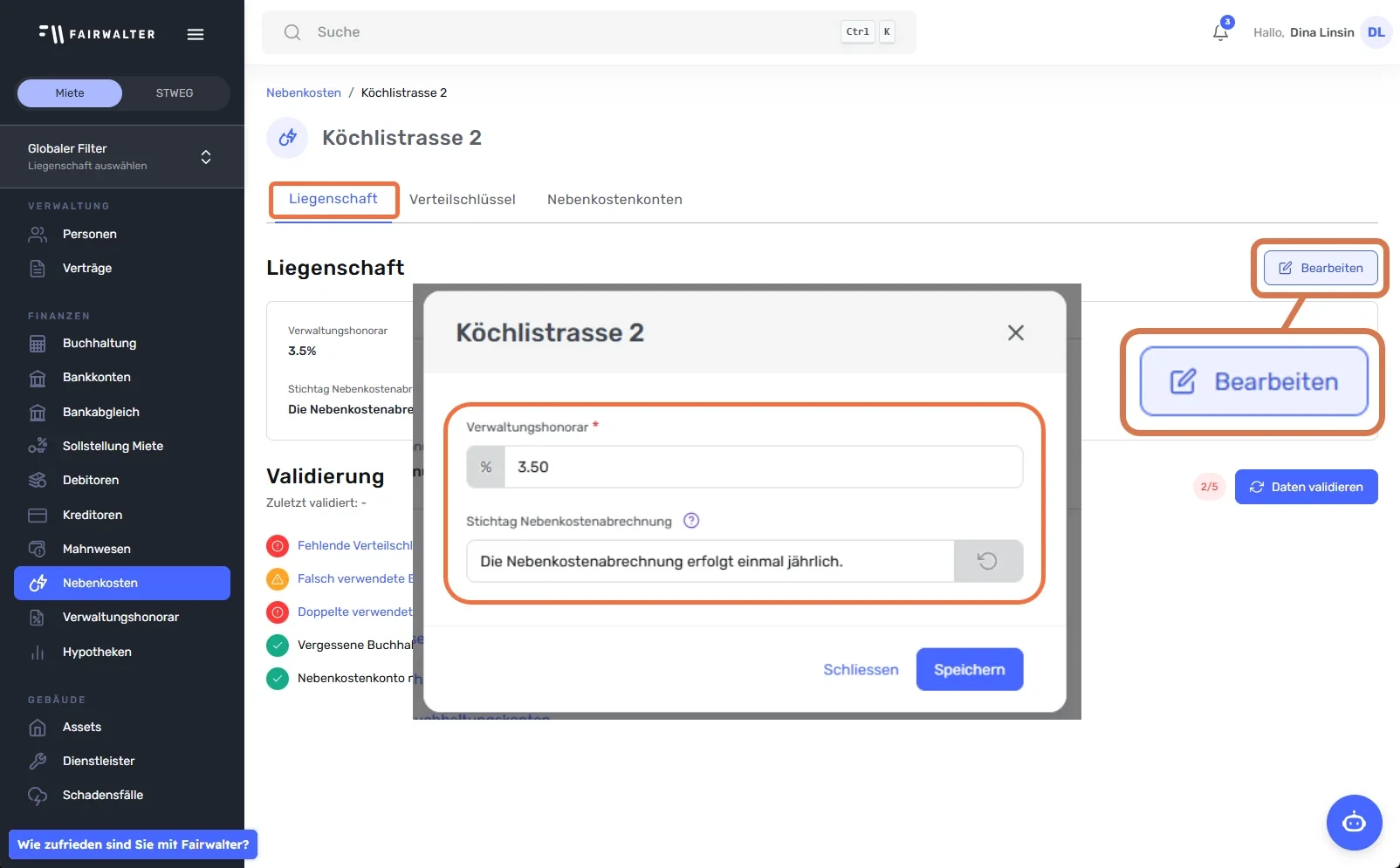
Task: Open the notifications bell
Action: (x=1220, y=32)
